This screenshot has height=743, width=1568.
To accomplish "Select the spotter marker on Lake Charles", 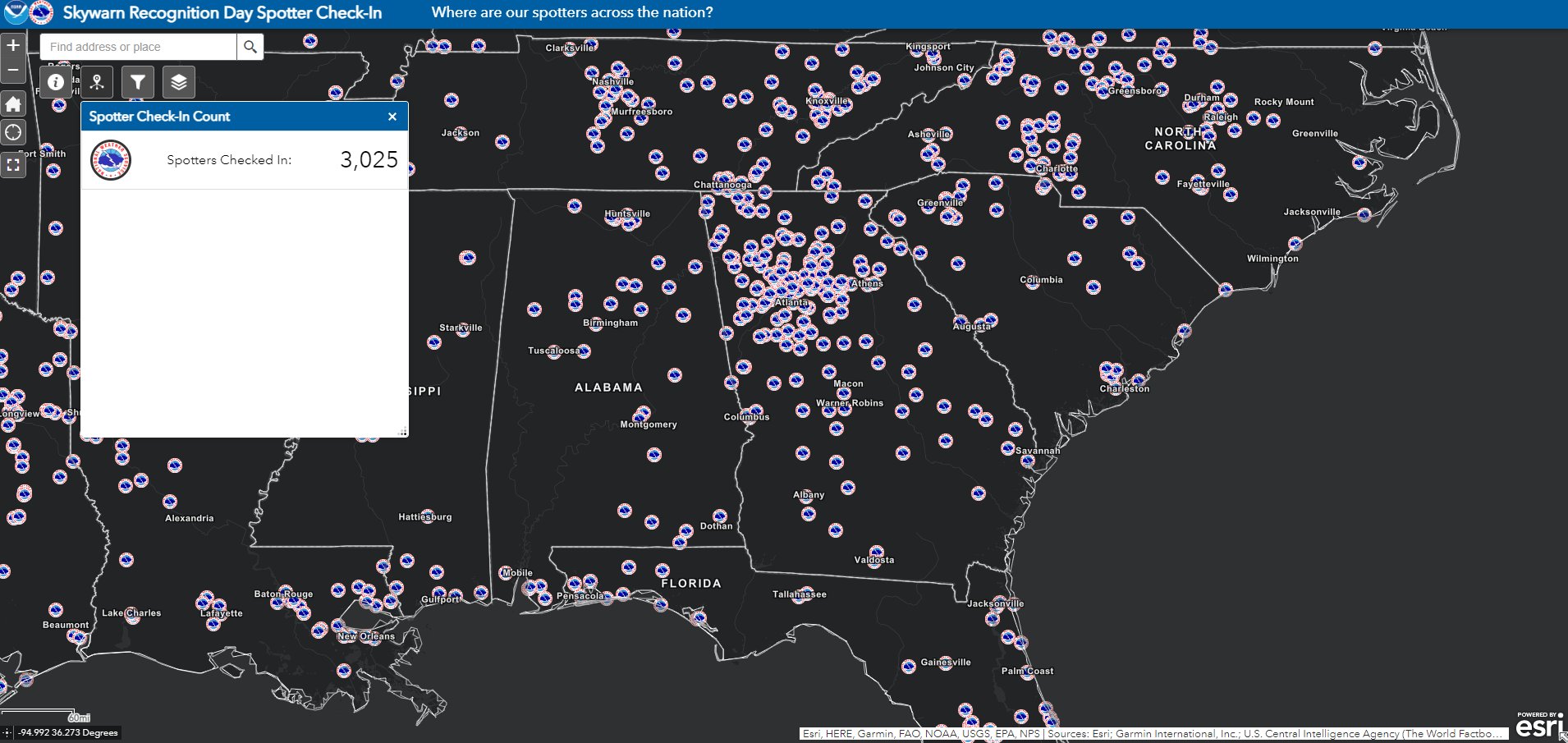I will (x=132, y=615).
